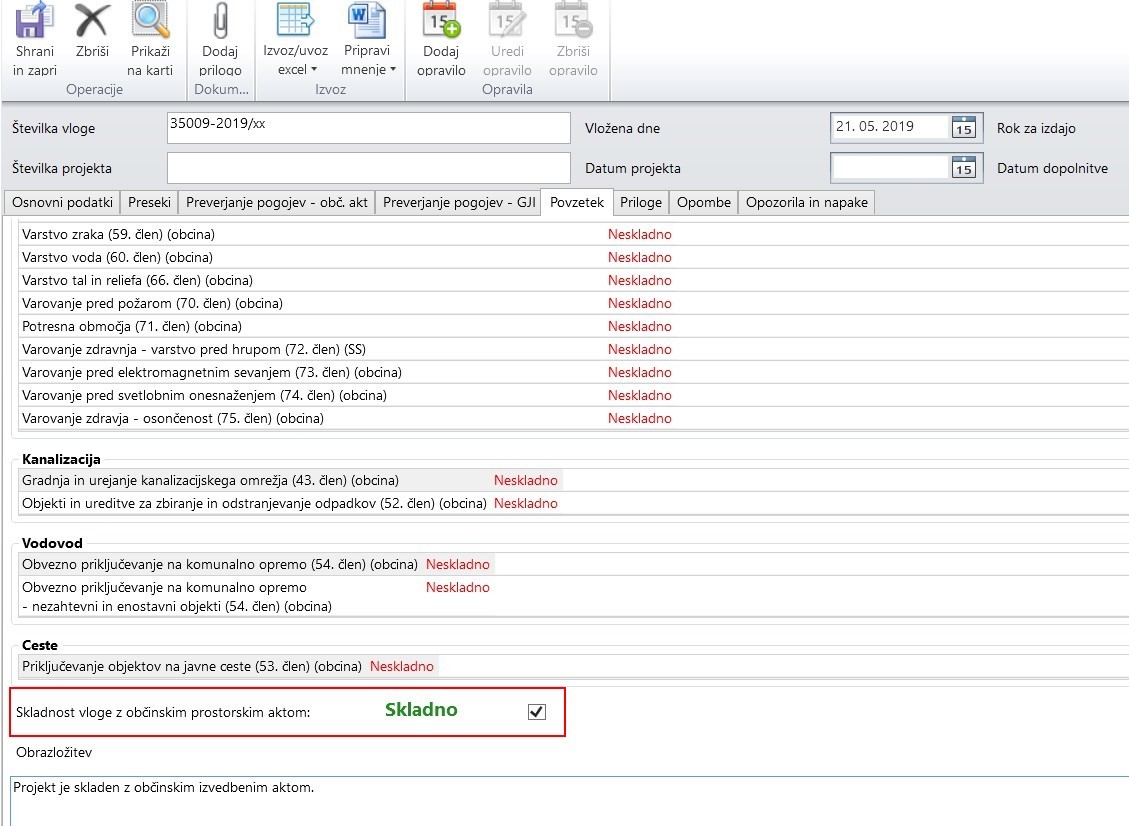Open Prikaži na karti map view

[150, 21]
